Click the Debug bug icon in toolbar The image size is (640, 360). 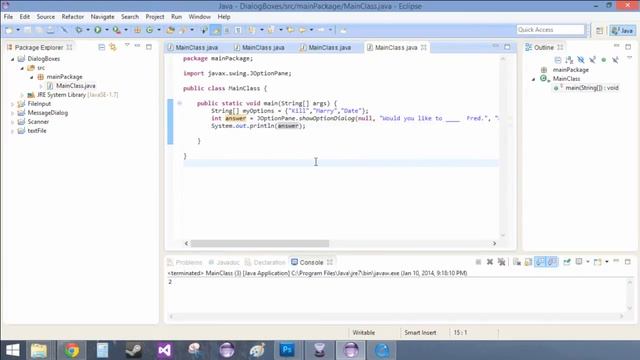click(x=78, y=30)
